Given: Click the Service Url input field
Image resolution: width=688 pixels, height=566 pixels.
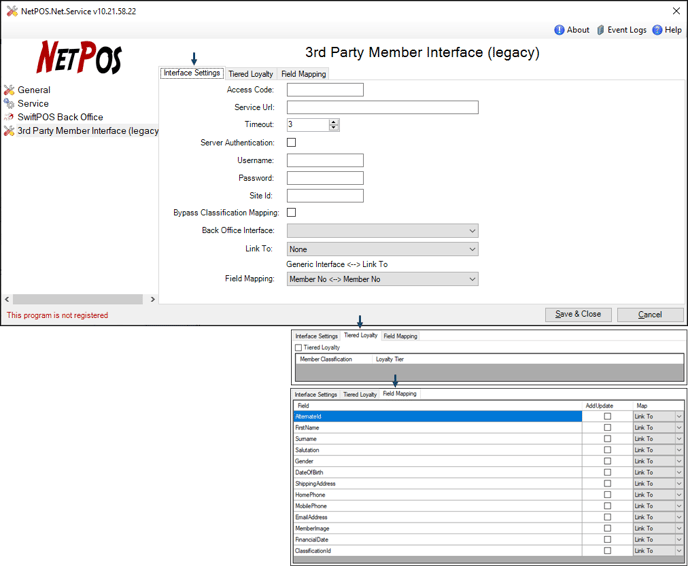Looking at the screenshot, I should coord(383,107).
